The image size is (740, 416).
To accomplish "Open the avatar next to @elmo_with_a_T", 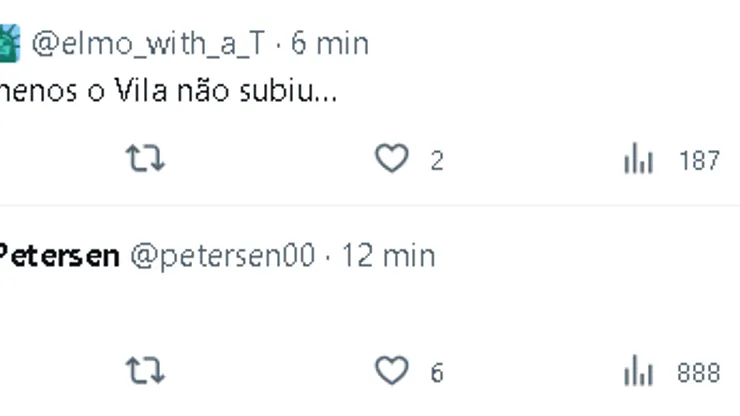I will tap(8, 43).
